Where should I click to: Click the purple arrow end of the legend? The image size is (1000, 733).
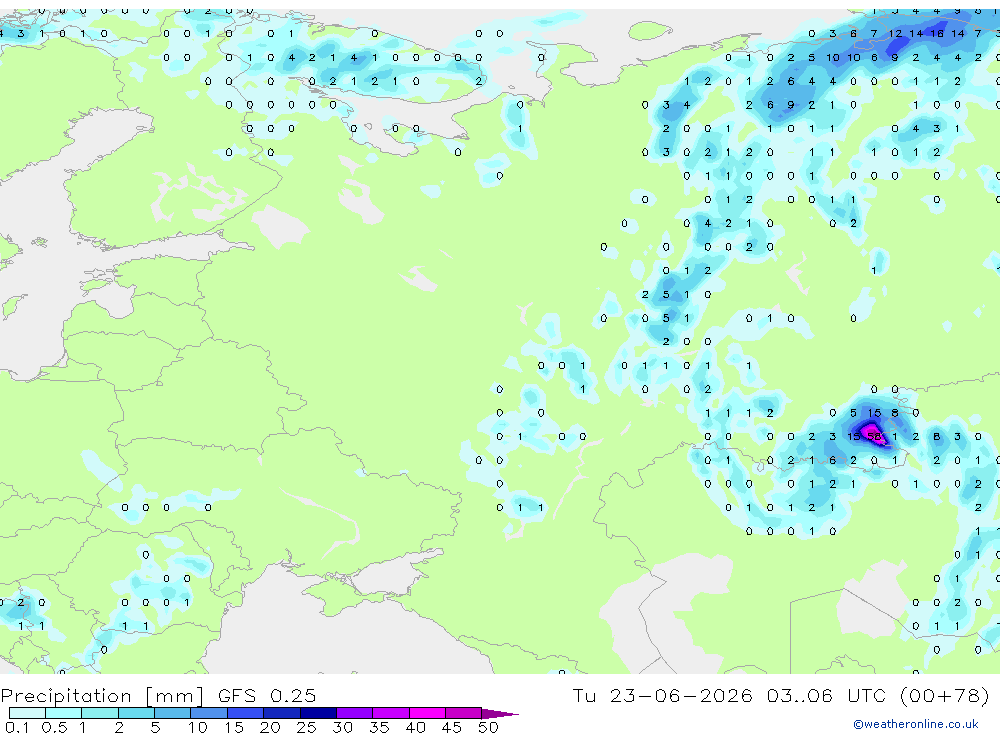click(499, 713)
